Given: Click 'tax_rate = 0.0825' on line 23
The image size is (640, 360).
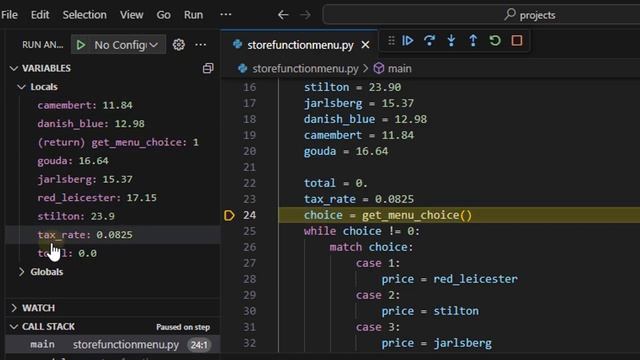Looking at the screenshot, I should pyautogui.click(x=358, y=199).
